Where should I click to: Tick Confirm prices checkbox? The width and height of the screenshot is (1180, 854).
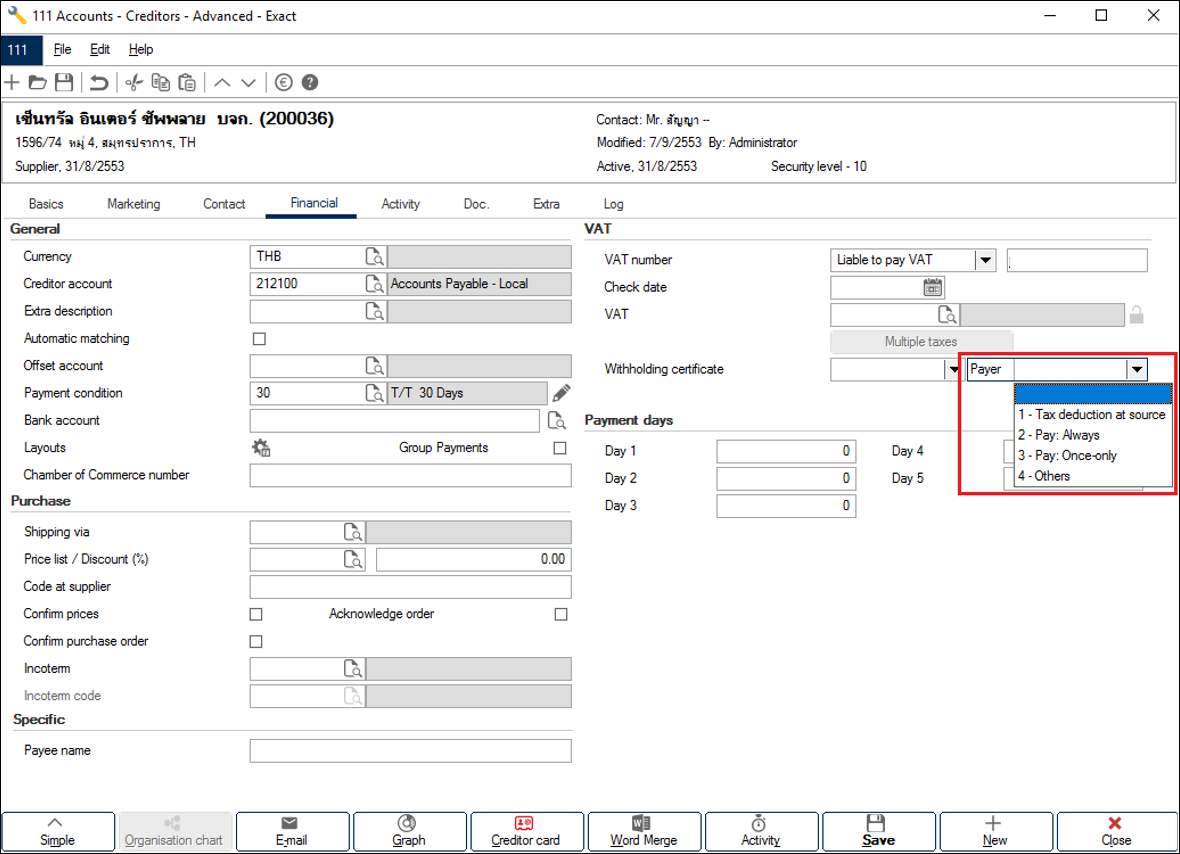pyautogui.click(x=256, y=614)
